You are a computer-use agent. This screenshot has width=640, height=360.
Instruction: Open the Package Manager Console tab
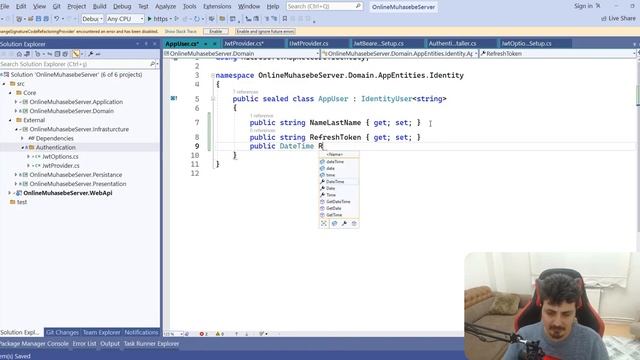34,344
